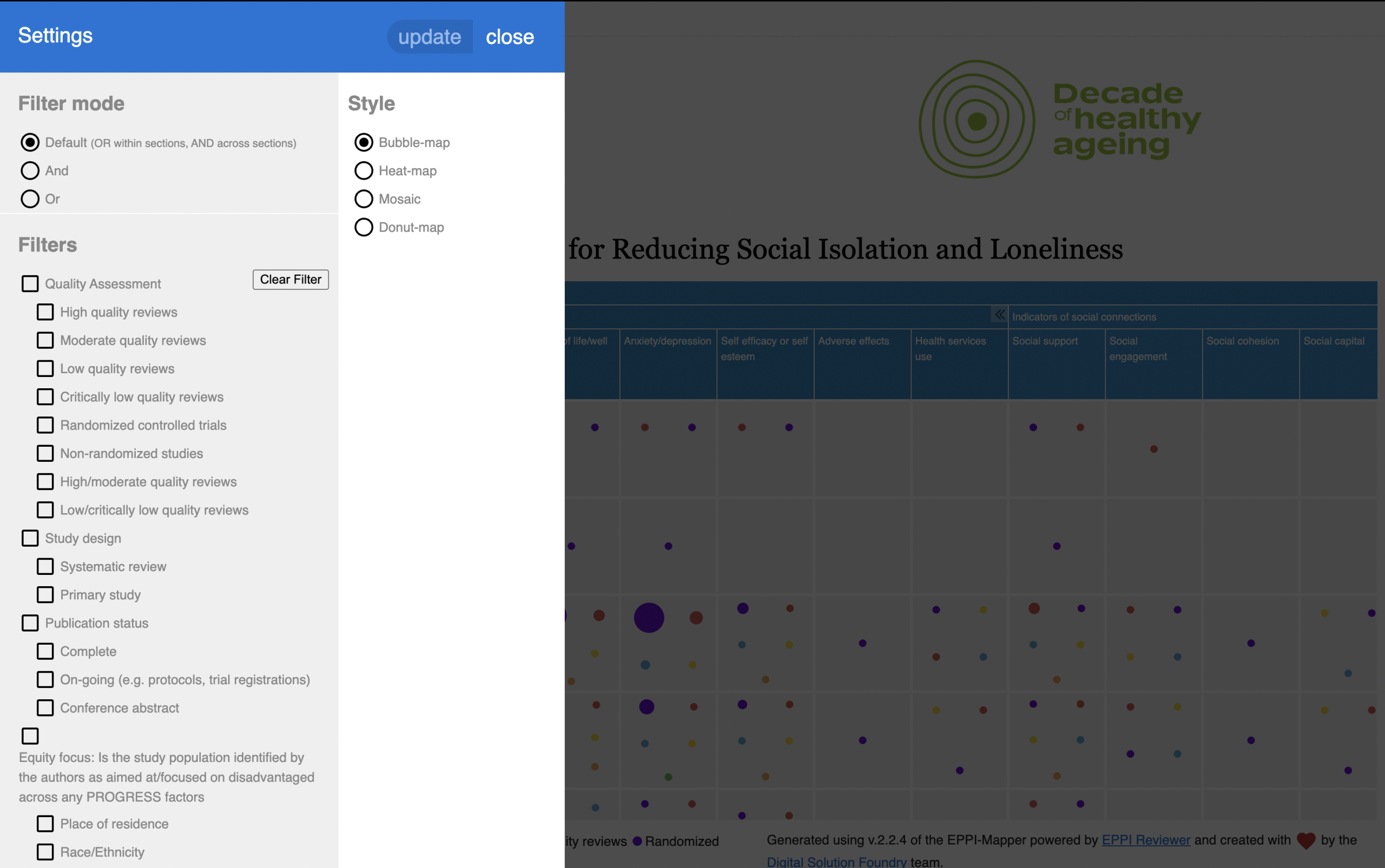Select the Donut-map style

coord(364,227)
